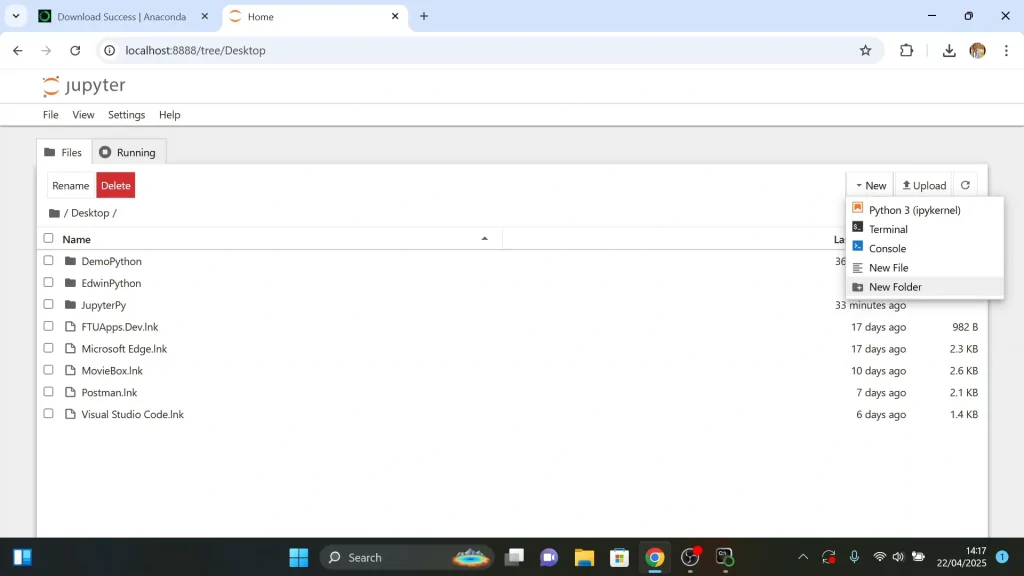This screenshot has height=576, width=1024.
Task: Open the Visual Studio Code.lnk link
Action: (133, 414)
